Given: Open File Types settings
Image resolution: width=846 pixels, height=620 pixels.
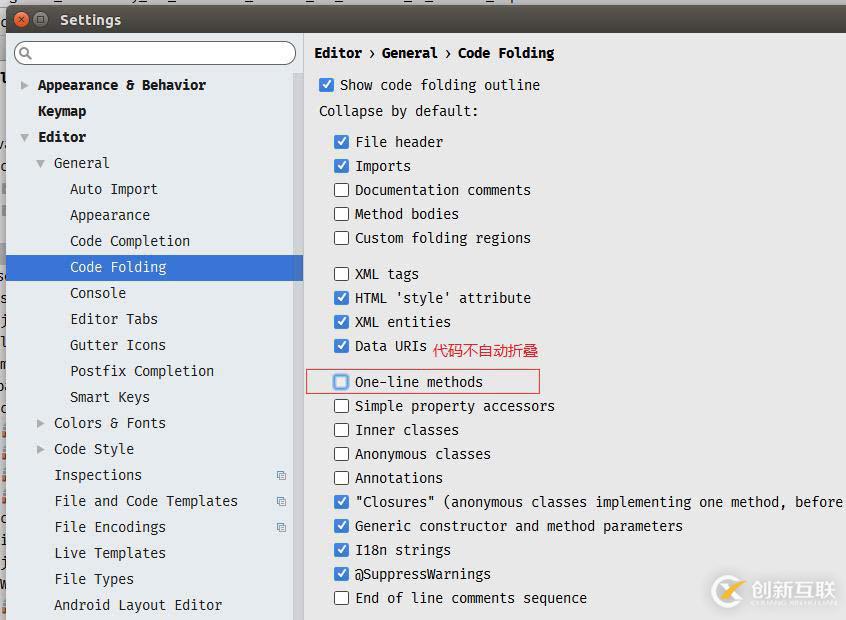Looking at the screenshot, I should click(94, 579).
